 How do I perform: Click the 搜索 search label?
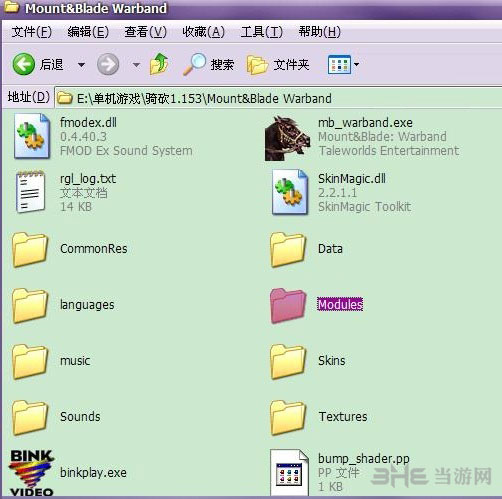[222, 64]
